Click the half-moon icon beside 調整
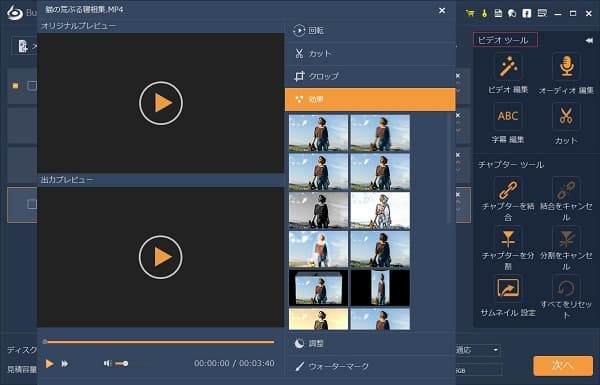Viewport: 600px width, 385px height. coord(299,343)
